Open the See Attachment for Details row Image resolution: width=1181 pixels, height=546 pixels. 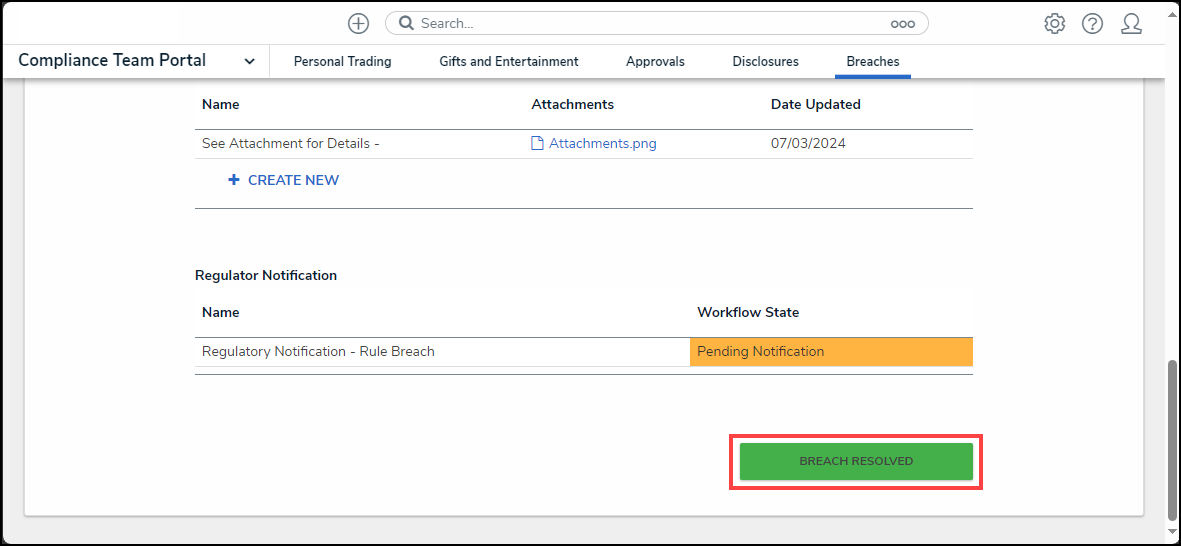tap(291, 143)
